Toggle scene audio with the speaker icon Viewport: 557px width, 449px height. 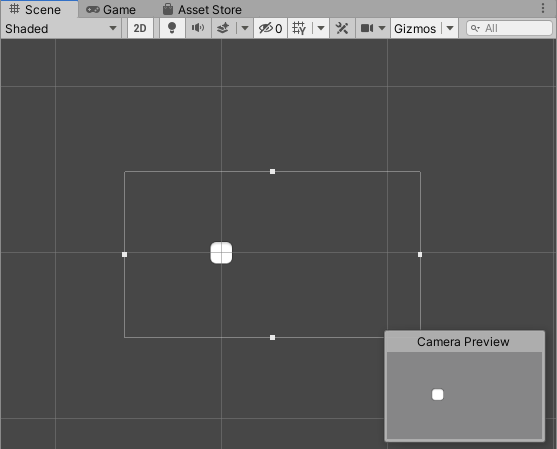click(x=198, y=28)
